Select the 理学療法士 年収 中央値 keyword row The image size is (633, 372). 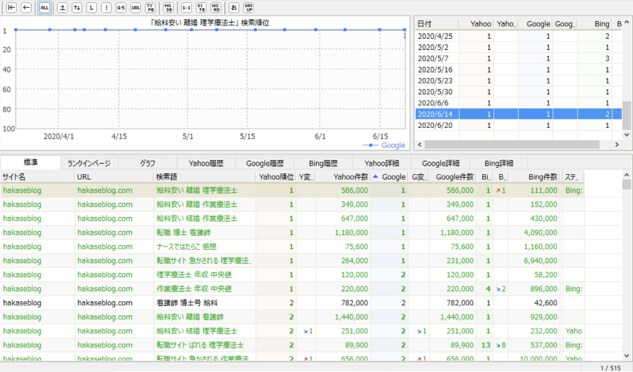[292, 275]
